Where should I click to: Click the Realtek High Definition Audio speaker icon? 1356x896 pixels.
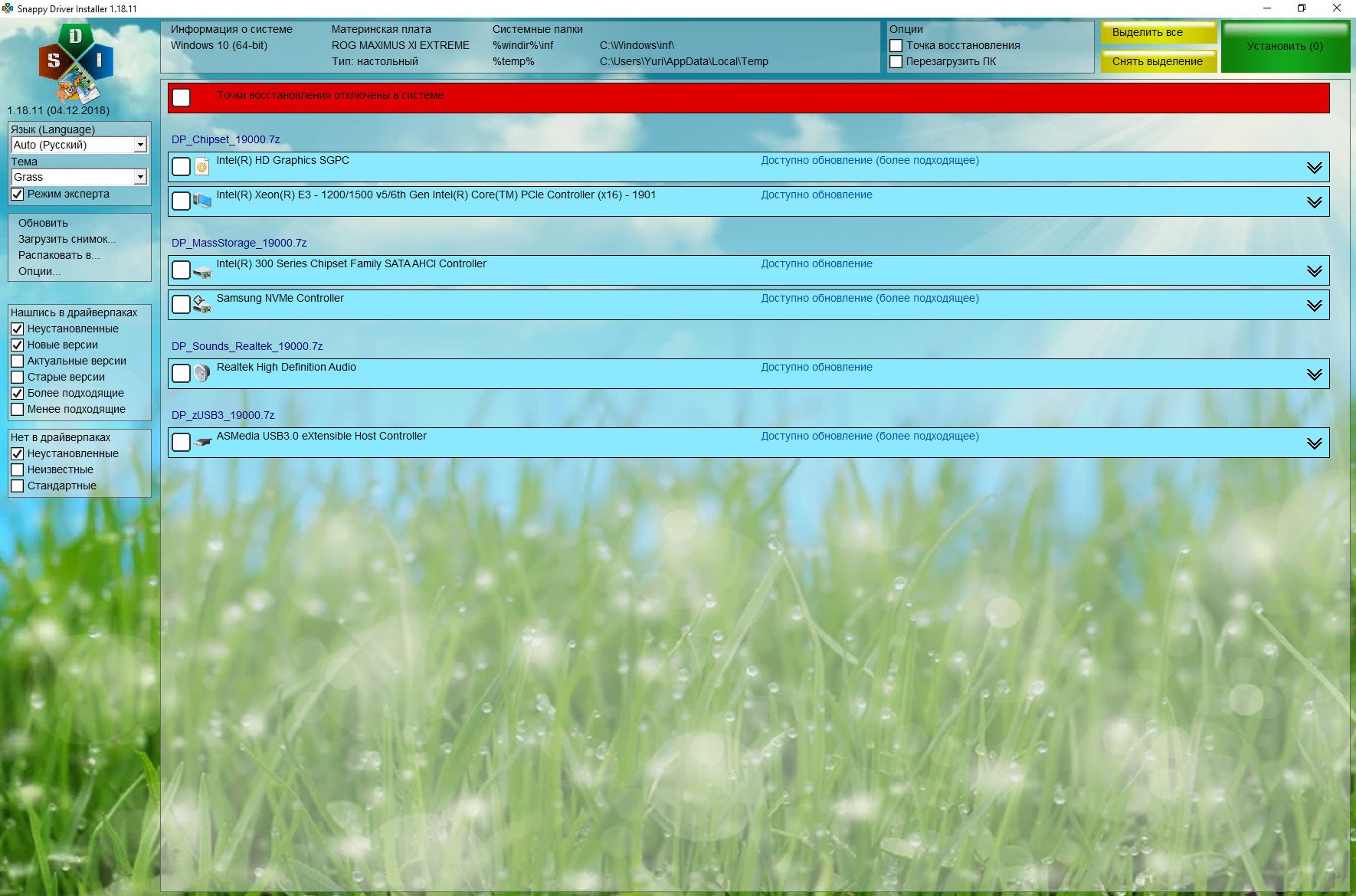202,373
